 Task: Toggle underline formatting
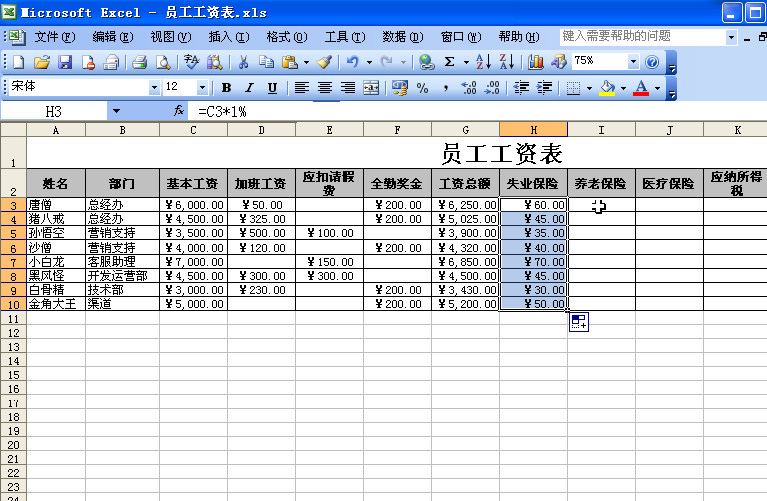[x=272, y=88]
